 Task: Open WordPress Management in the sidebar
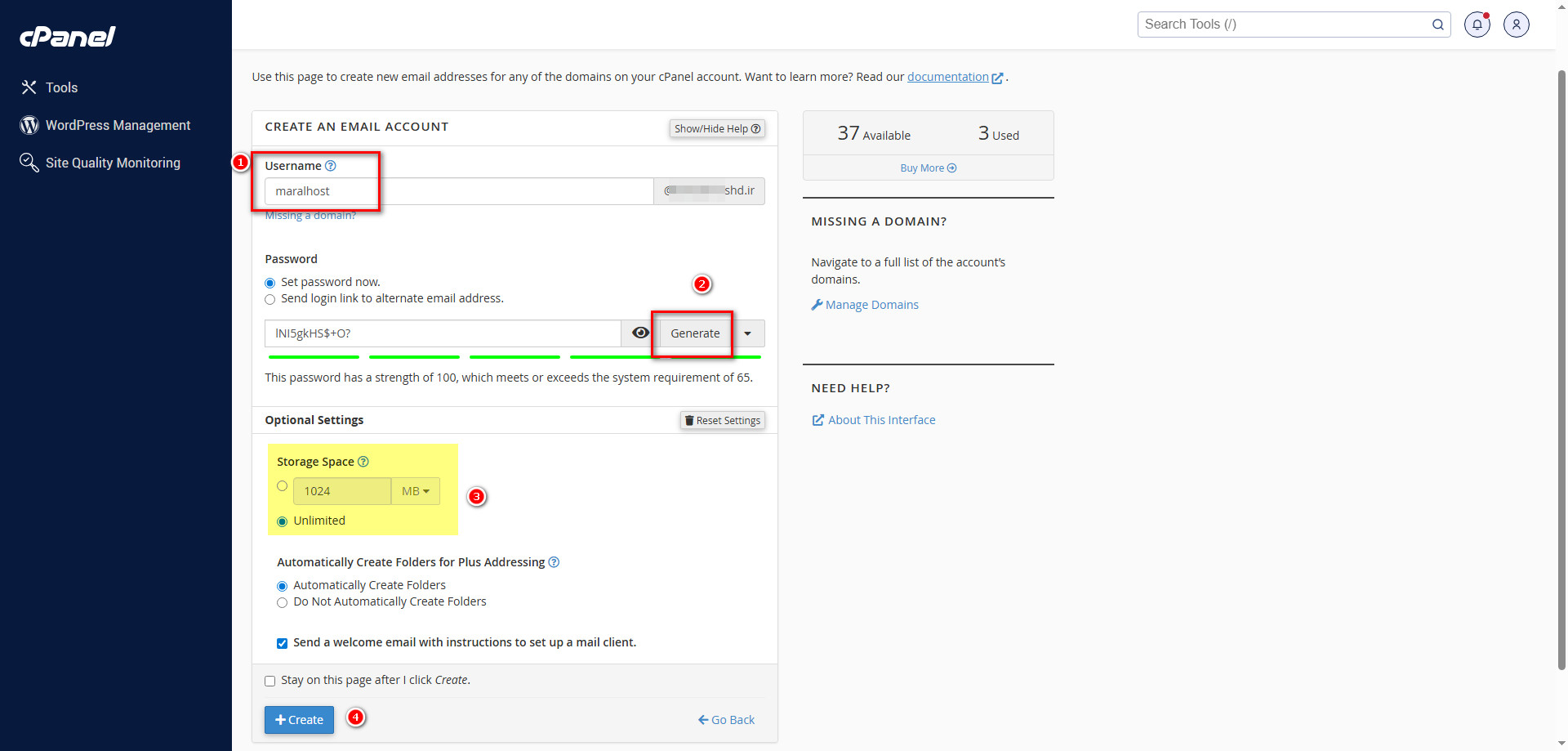point(118,125)
